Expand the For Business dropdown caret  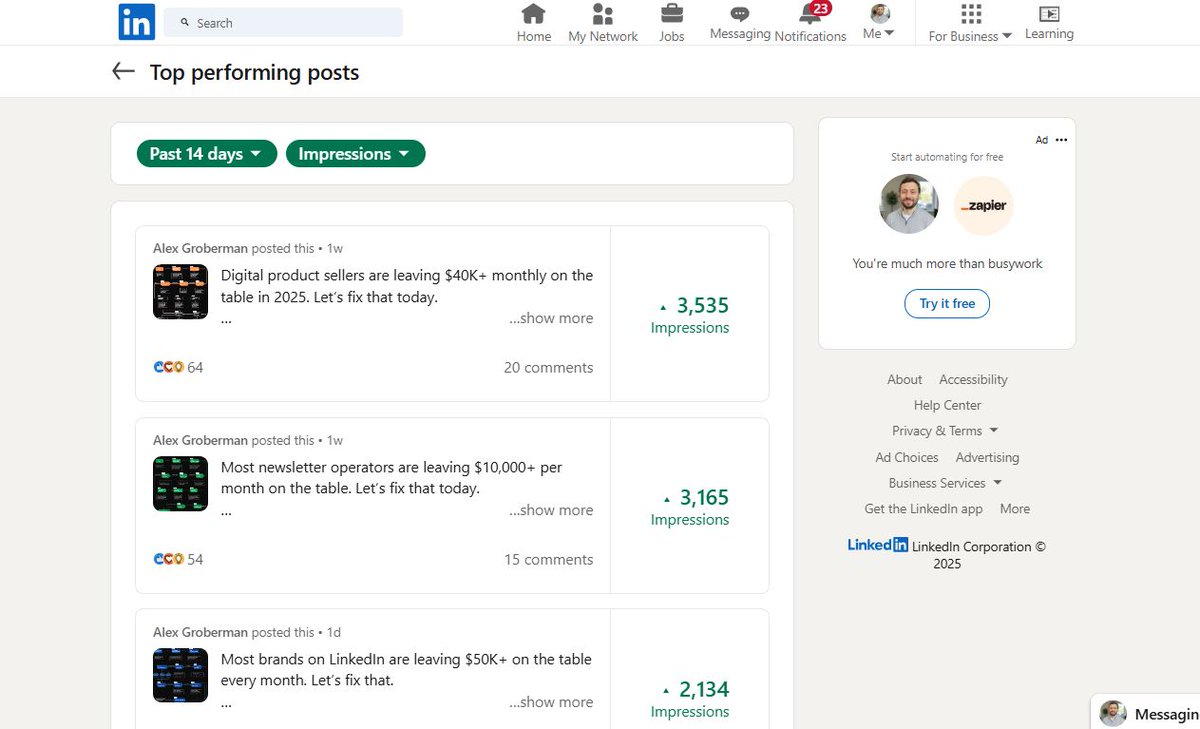[1007, 36]
